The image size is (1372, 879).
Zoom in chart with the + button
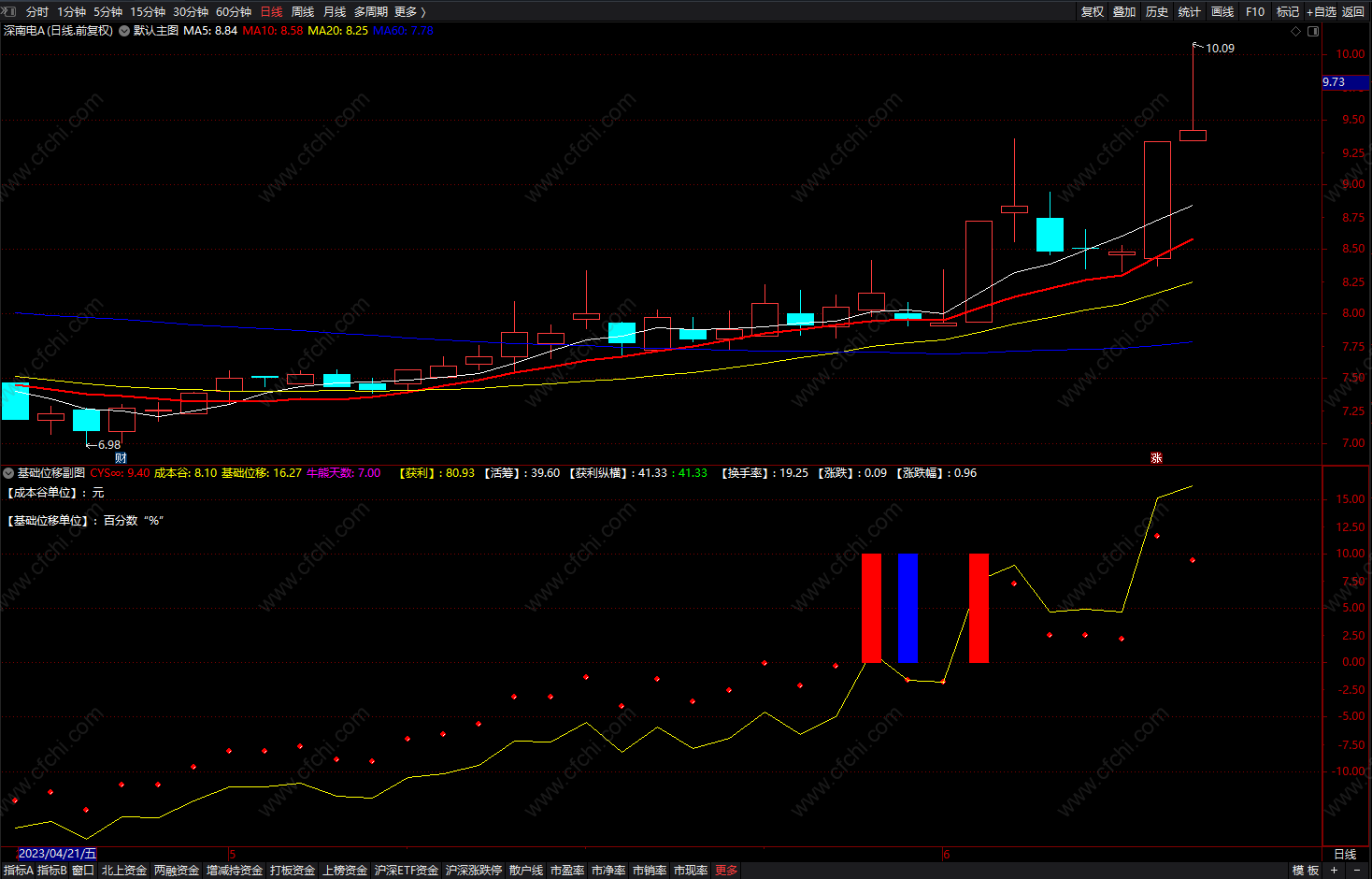pos(1334,871)
